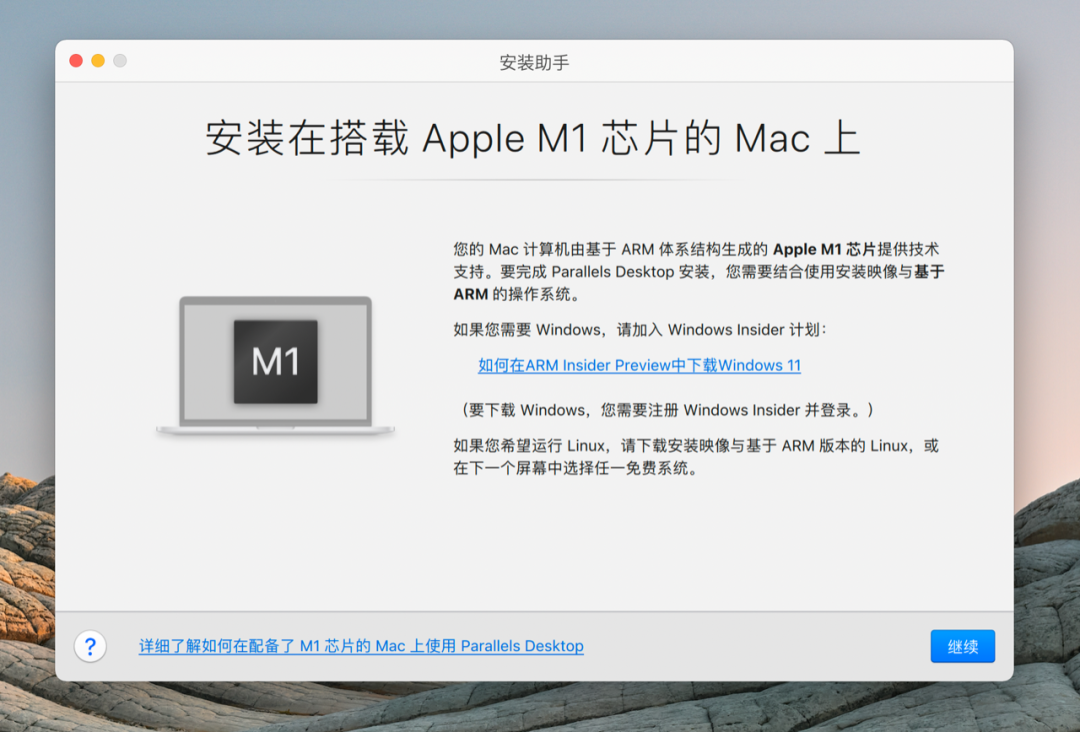
Task: Open the link 详细了解如何在配备了 M1 芯片的 Mac 上使用 Parallels Desktop
Action: pyautogui.click(x=361, y=646)
